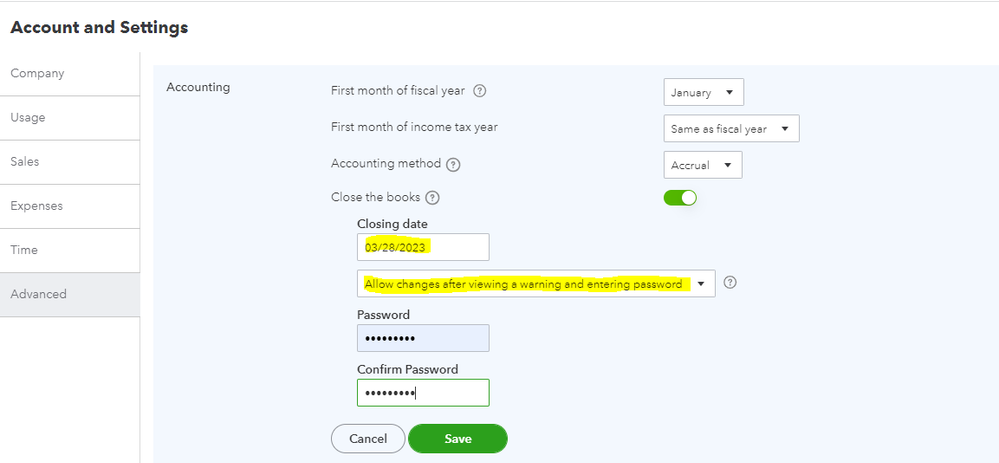Select the Expenses settings tab
Image resolution: width=999 pixels, height=463 pixels.
(36, 206)
